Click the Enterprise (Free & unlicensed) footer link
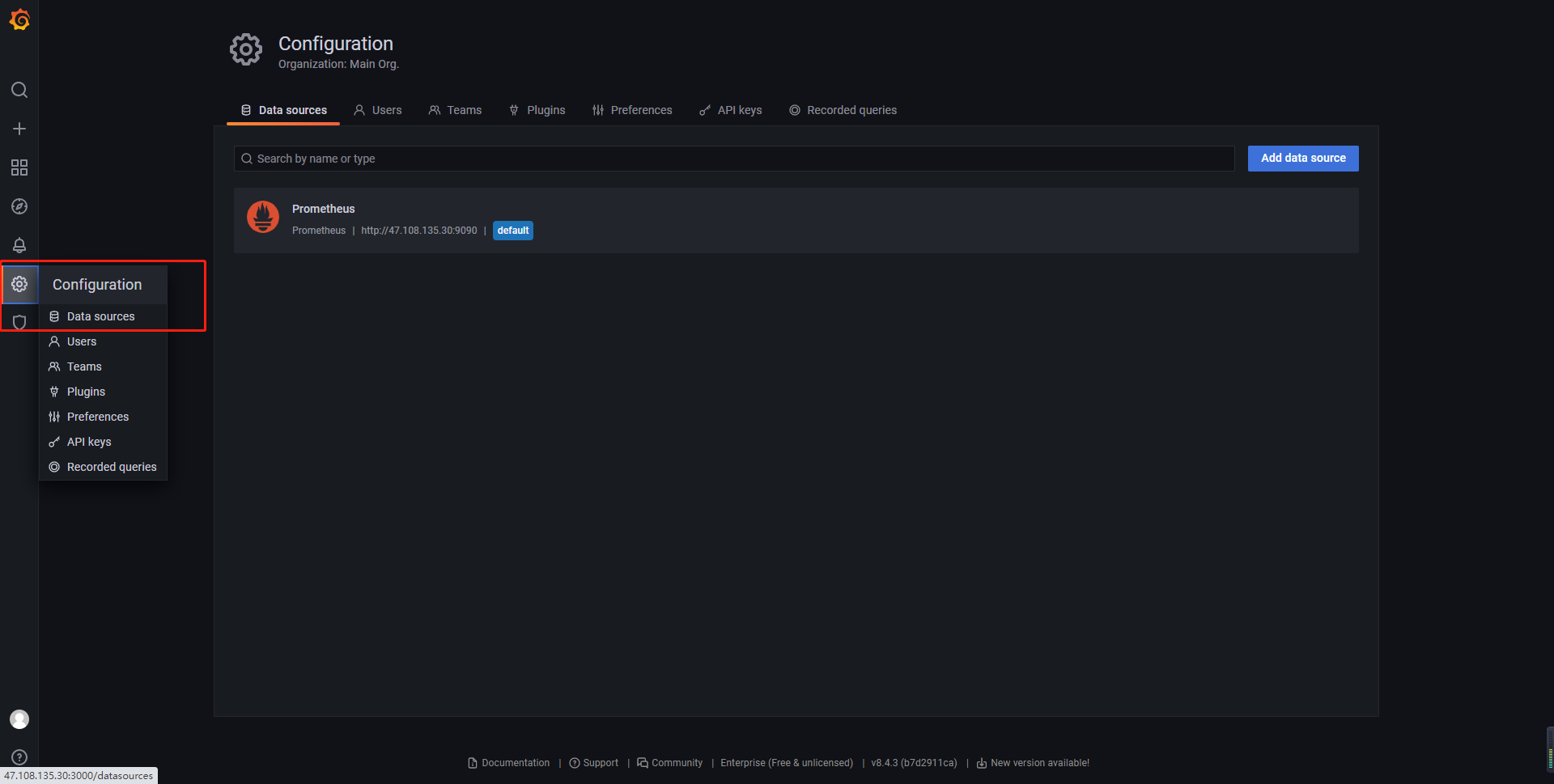 787,763
